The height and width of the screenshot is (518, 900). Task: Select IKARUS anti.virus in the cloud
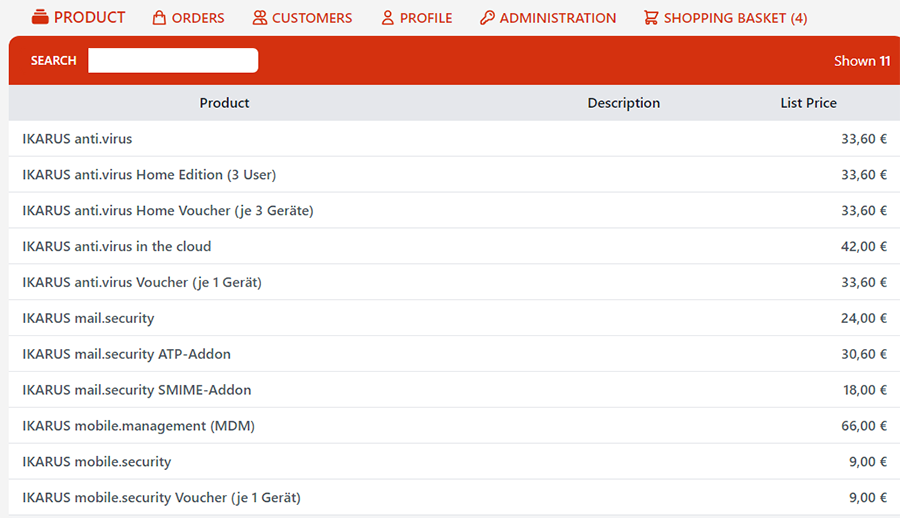454,246
